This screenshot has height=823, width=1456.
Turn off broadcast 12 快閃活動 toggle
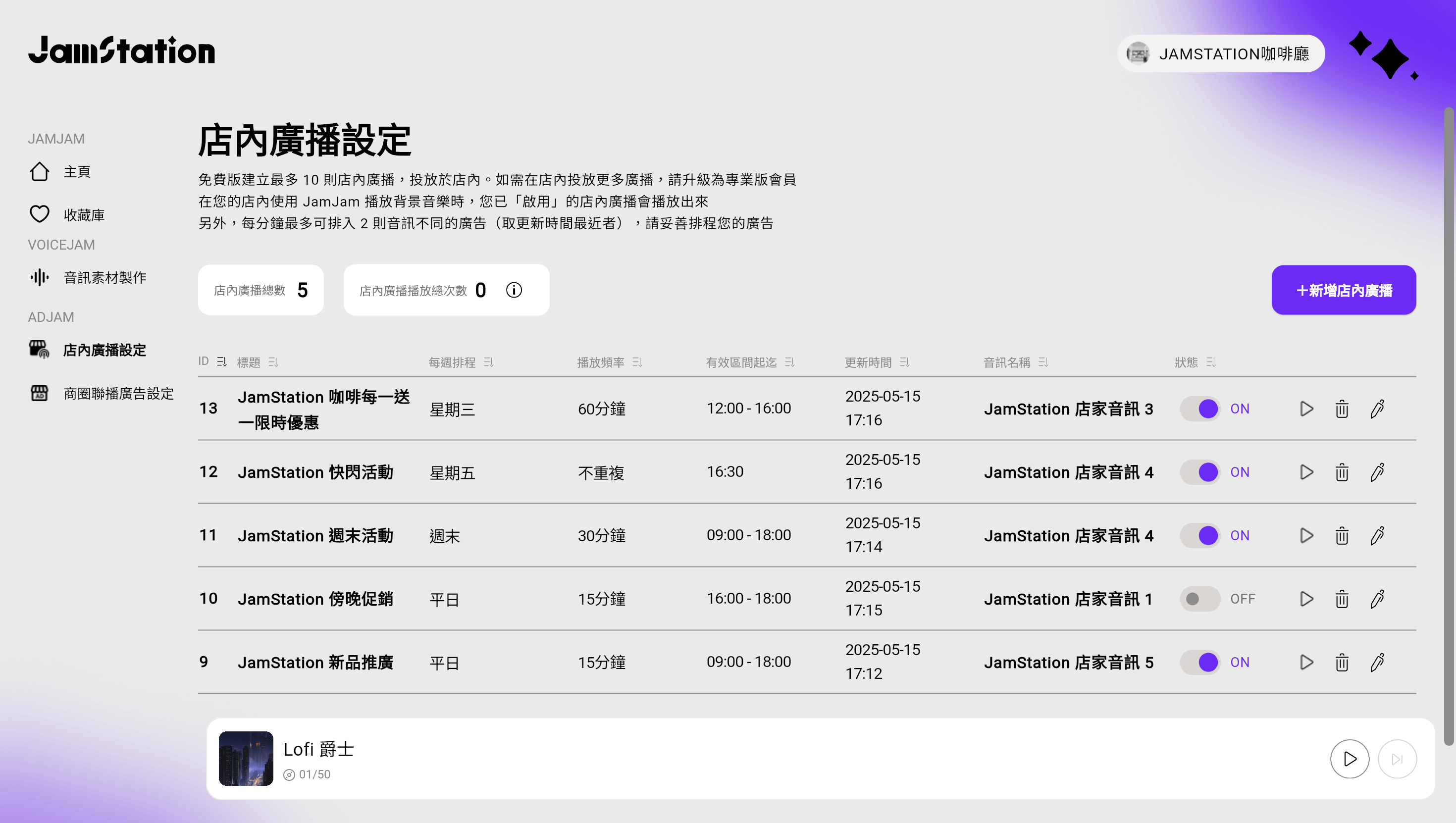coord(1200,472)
